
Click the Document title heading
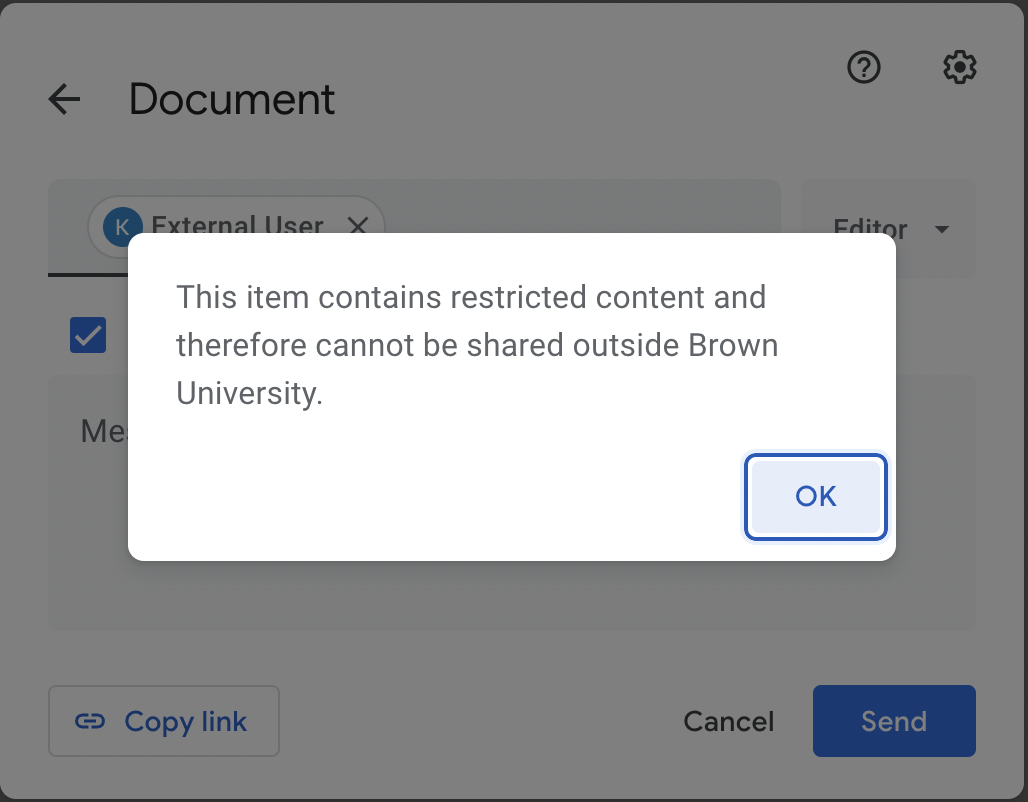[232, 100]
